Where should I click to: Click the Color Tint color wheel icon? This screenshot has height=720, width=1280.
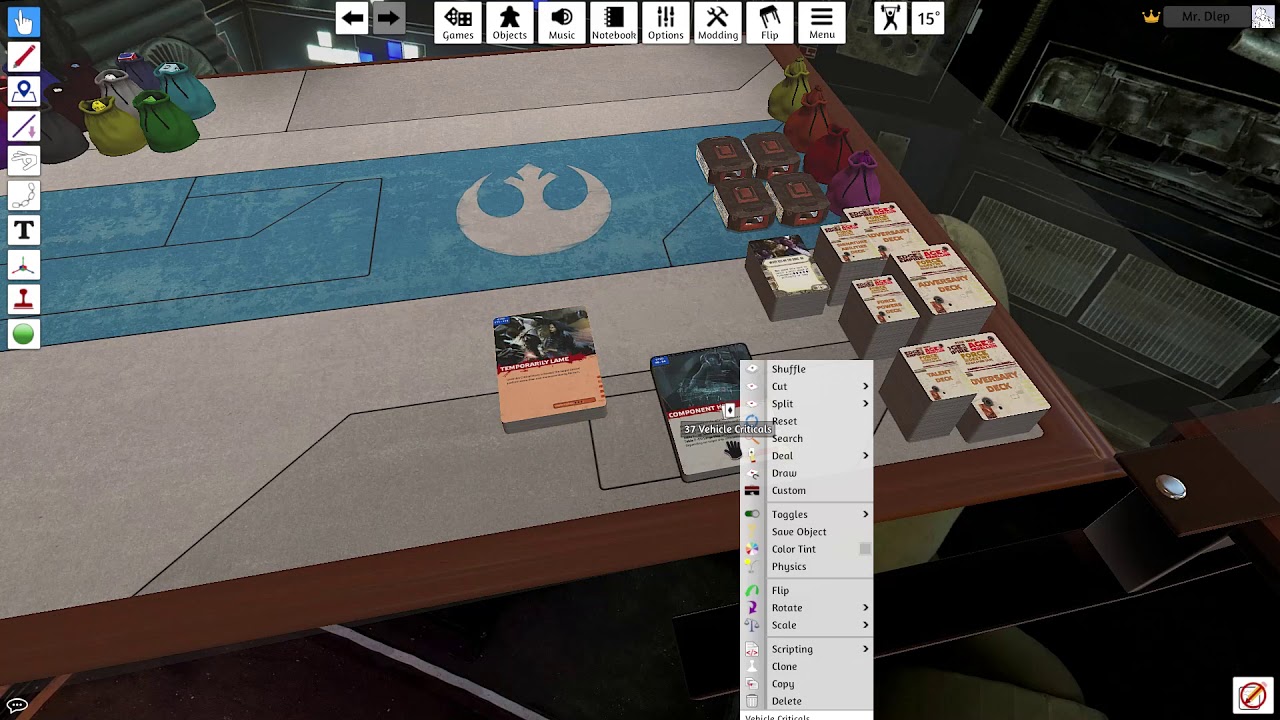click(x=752, y=549)
